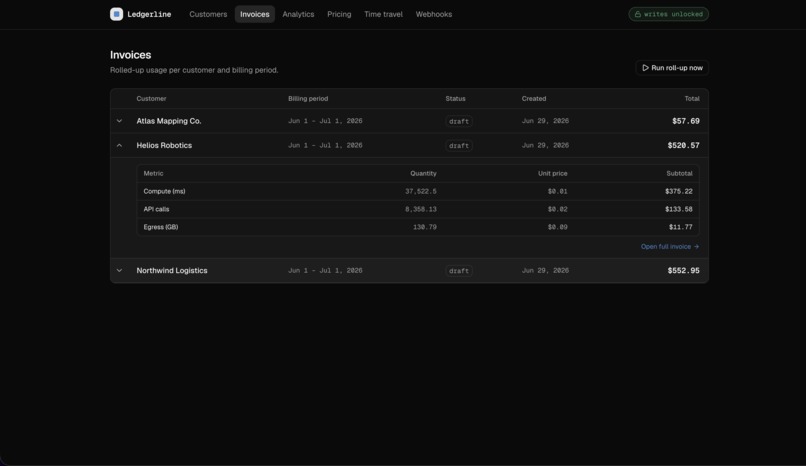Click the Unit price column header

[x=553, y=173]
